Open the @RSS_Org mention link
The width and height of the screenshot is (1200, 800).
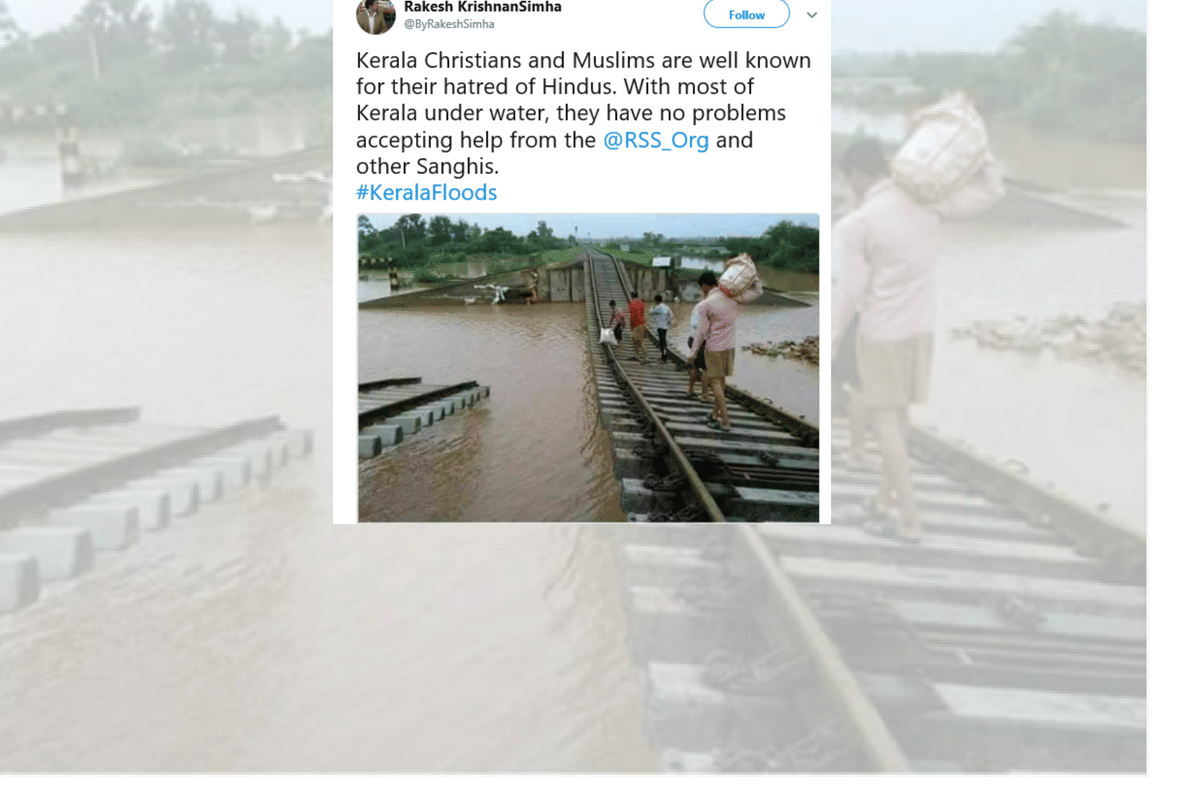click(x=656, y=140)
